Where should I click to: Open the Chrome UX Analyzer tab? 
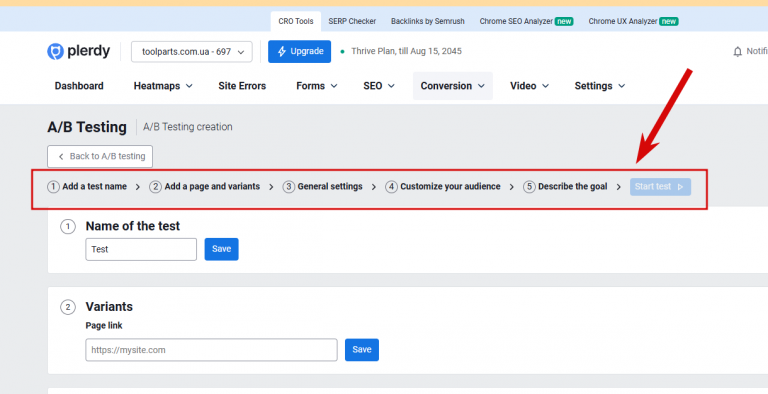click(x=633, y=21)
